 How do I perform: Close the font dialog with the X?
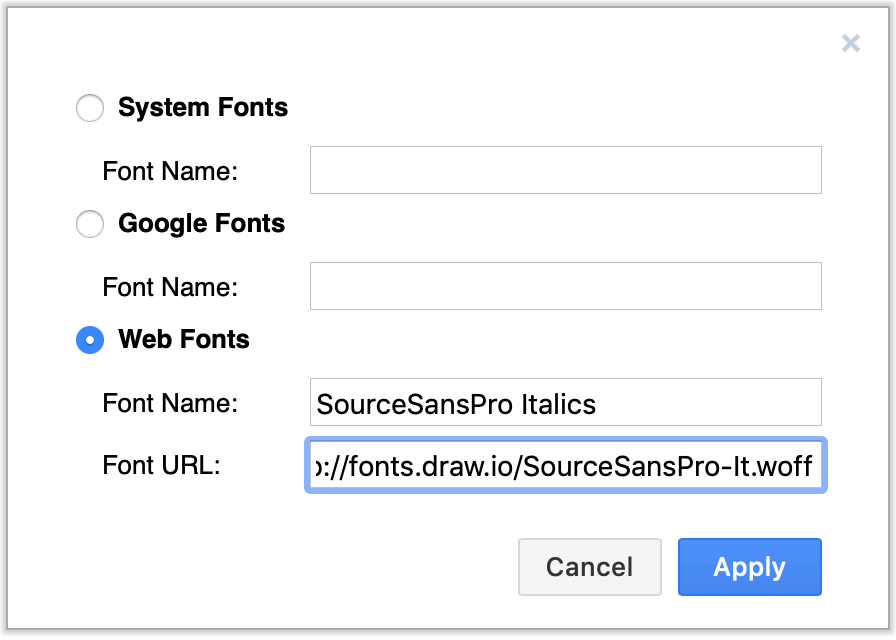click(x=850, y=43)
